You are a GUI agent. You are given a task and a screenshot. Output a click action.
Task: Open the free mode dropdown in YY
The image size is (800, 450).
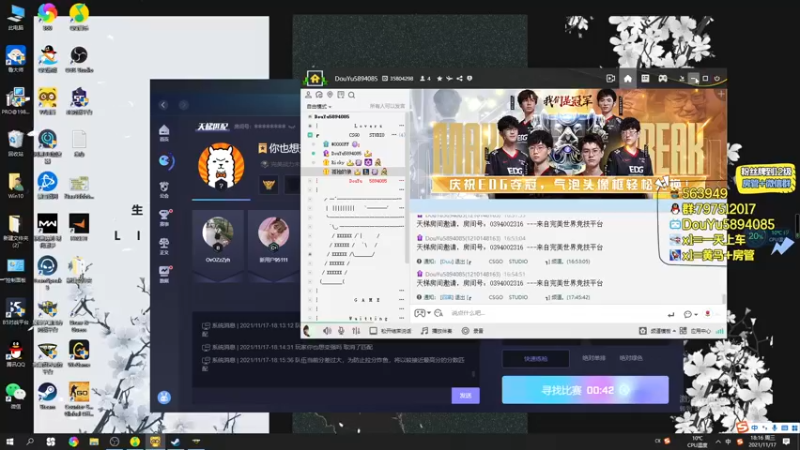(319, 106)
